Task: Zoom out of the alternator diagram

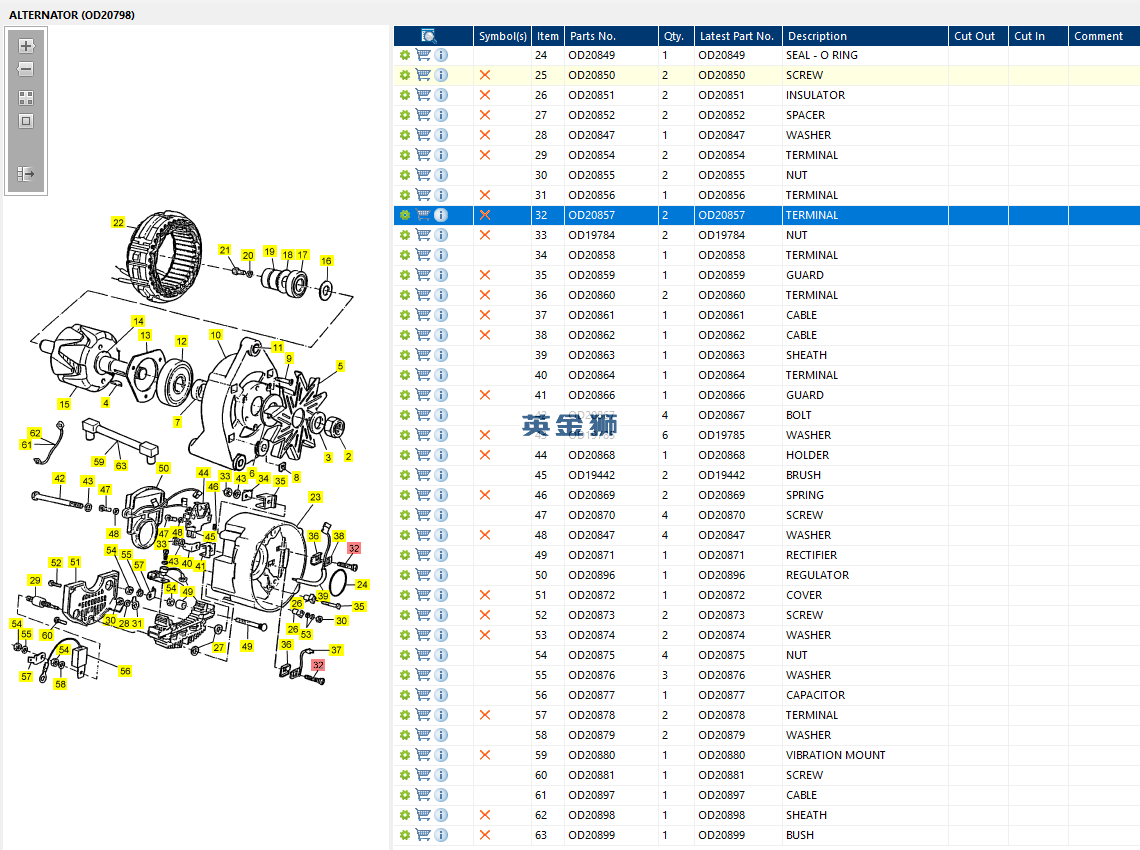Action: pos(26,70)
